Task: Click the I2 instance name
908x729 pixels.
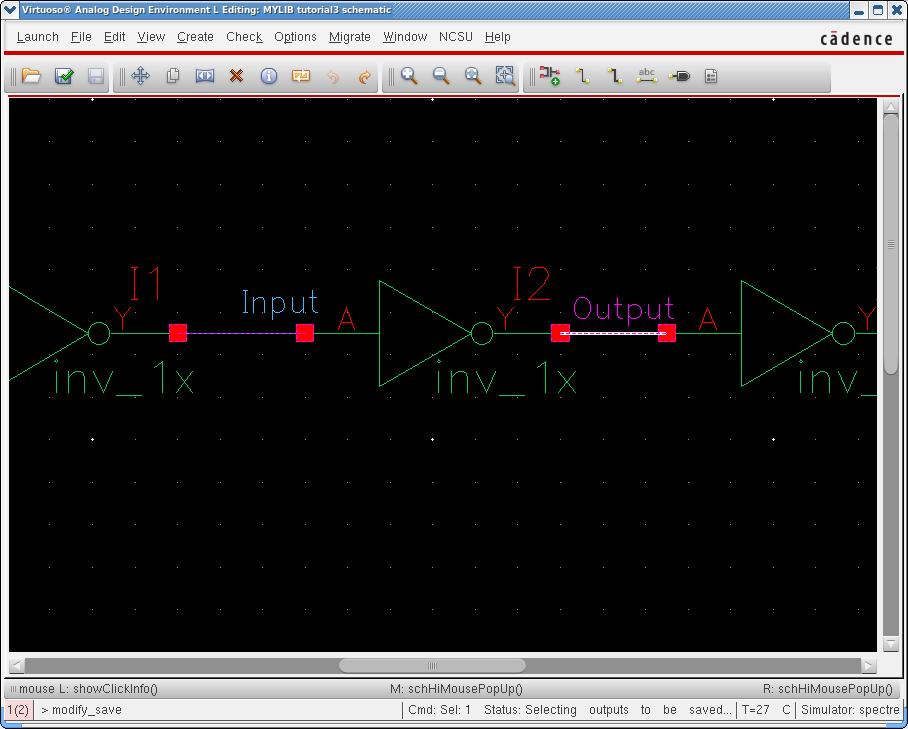Action: 531,283
